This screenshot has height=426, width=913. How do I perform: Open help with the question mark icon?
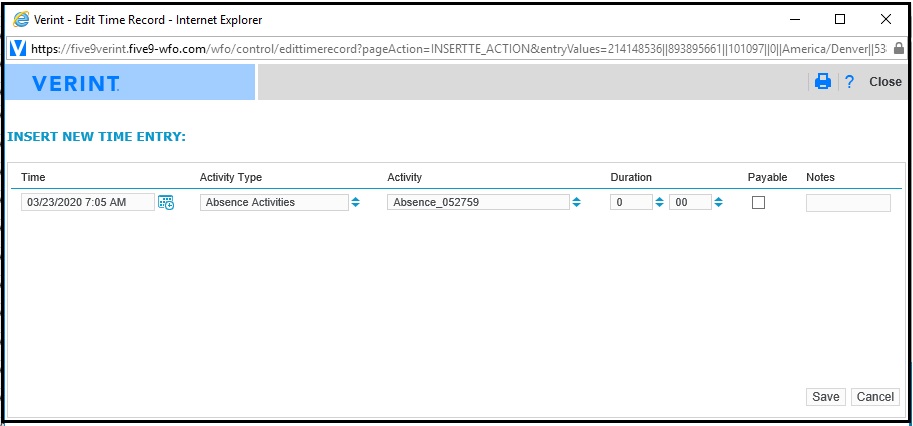[x=850, y=81]
